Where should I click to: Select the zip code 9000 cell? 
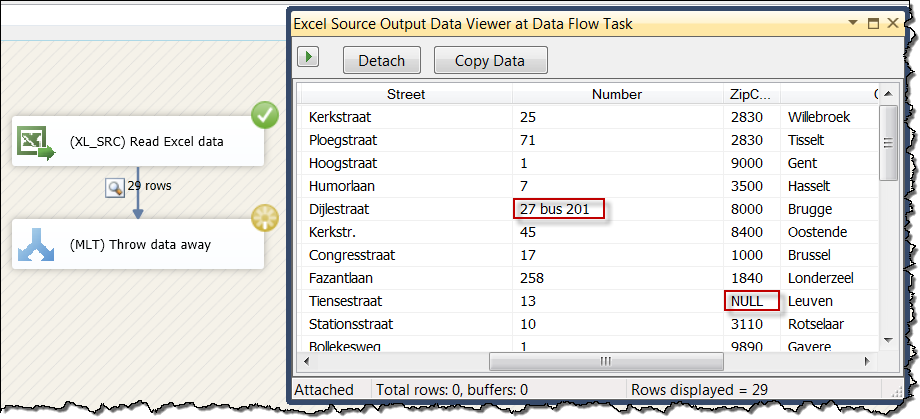(752, 163)
